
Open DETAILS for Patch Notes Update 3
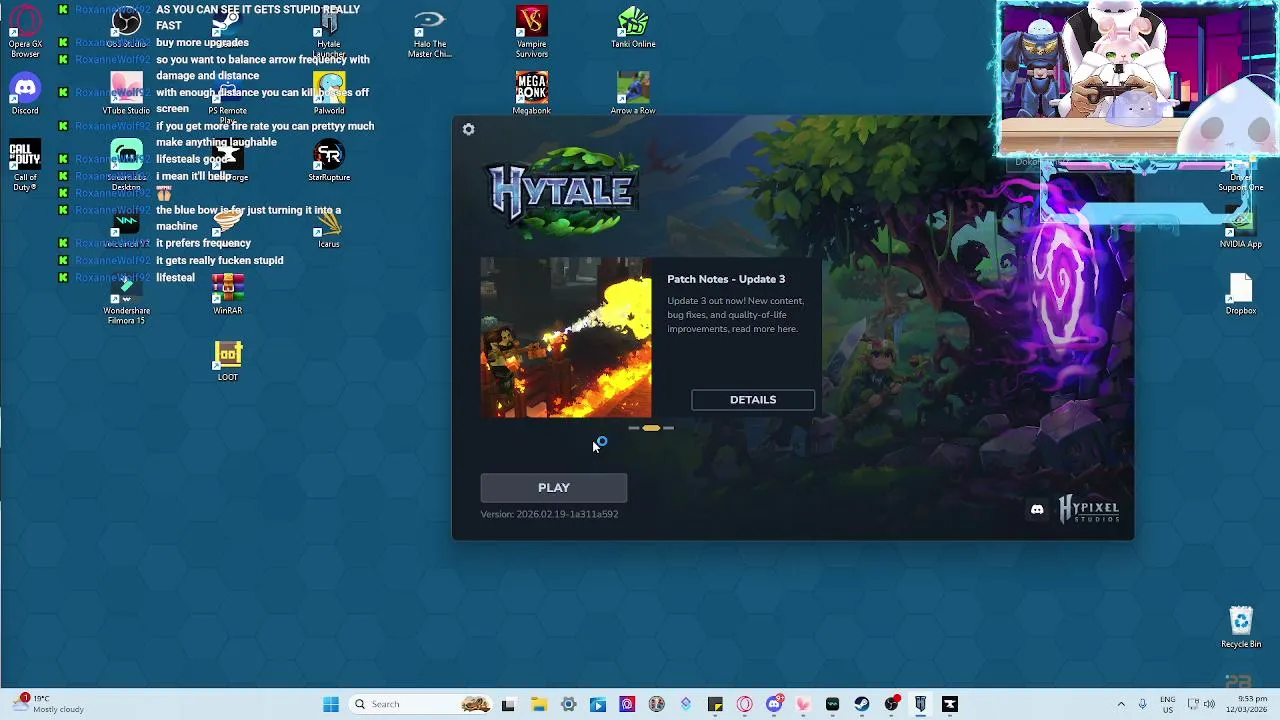click(x=753, y=400)
